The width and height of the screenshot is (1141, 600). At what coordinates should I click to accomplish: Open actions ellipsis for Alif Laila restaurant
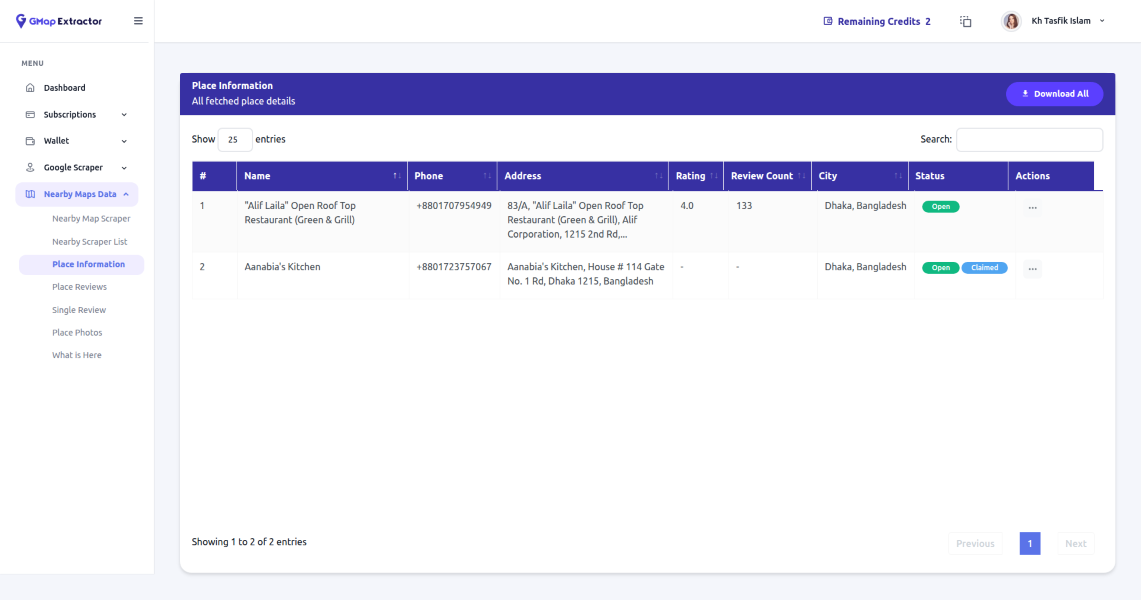(x=1032, y=207)
